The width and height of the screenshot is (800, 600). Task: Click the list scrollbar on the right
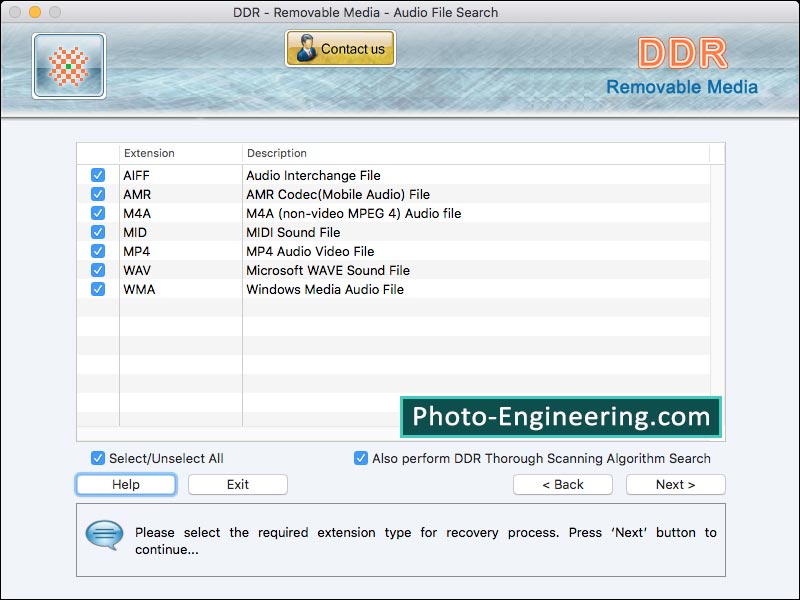click(x=716, y=290)
